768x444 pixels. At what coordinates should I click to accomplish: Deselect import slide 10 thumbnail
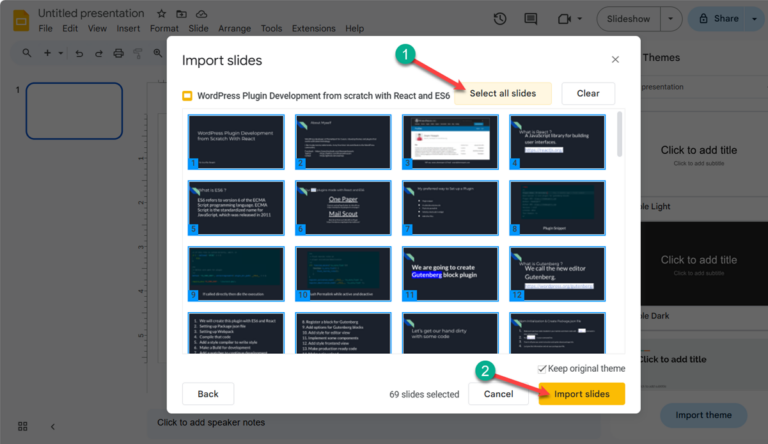click(343, 273)
